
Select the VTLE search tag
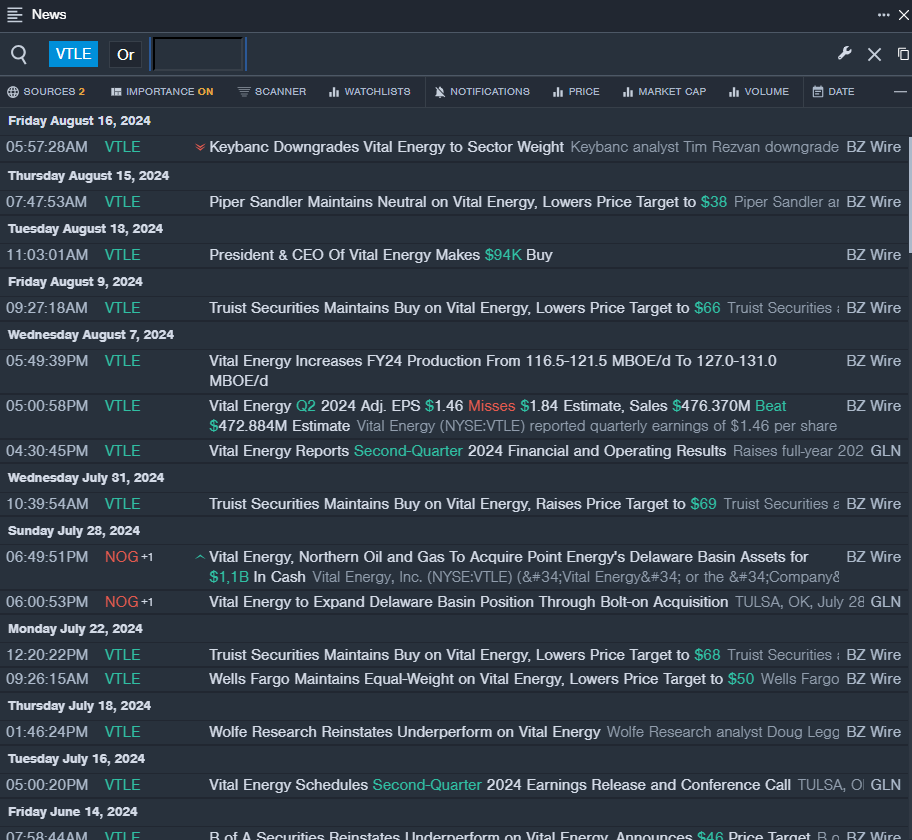[x=73, y=54]
